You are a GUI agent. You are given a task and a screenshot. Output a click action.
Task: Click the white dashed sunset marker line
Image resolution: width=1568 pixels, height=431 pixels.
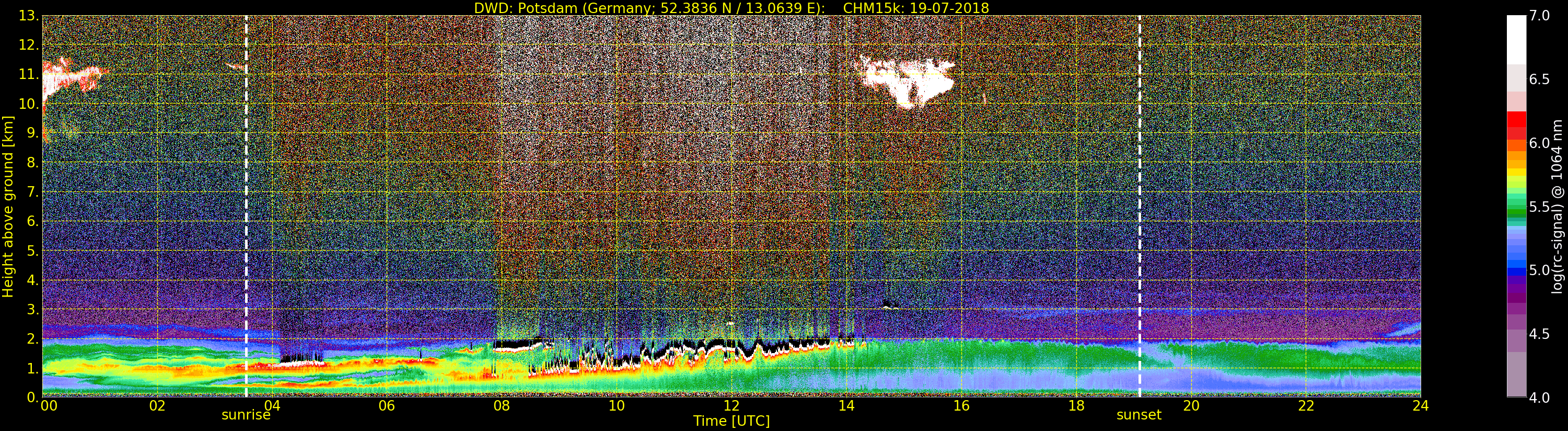pyautogui.click(x=1140, y=206)
